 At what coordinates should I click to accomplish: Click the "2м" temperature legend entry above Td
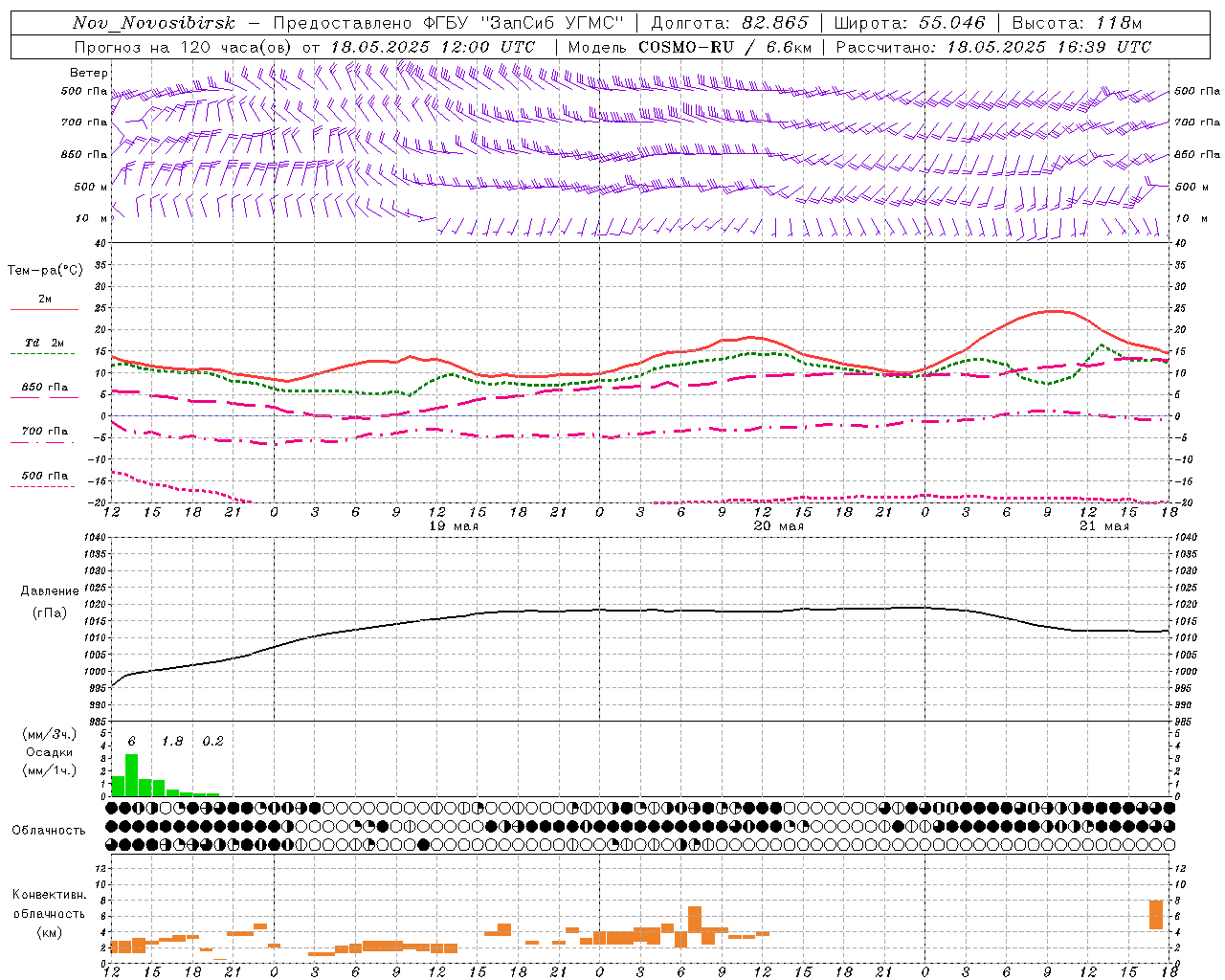45,300
